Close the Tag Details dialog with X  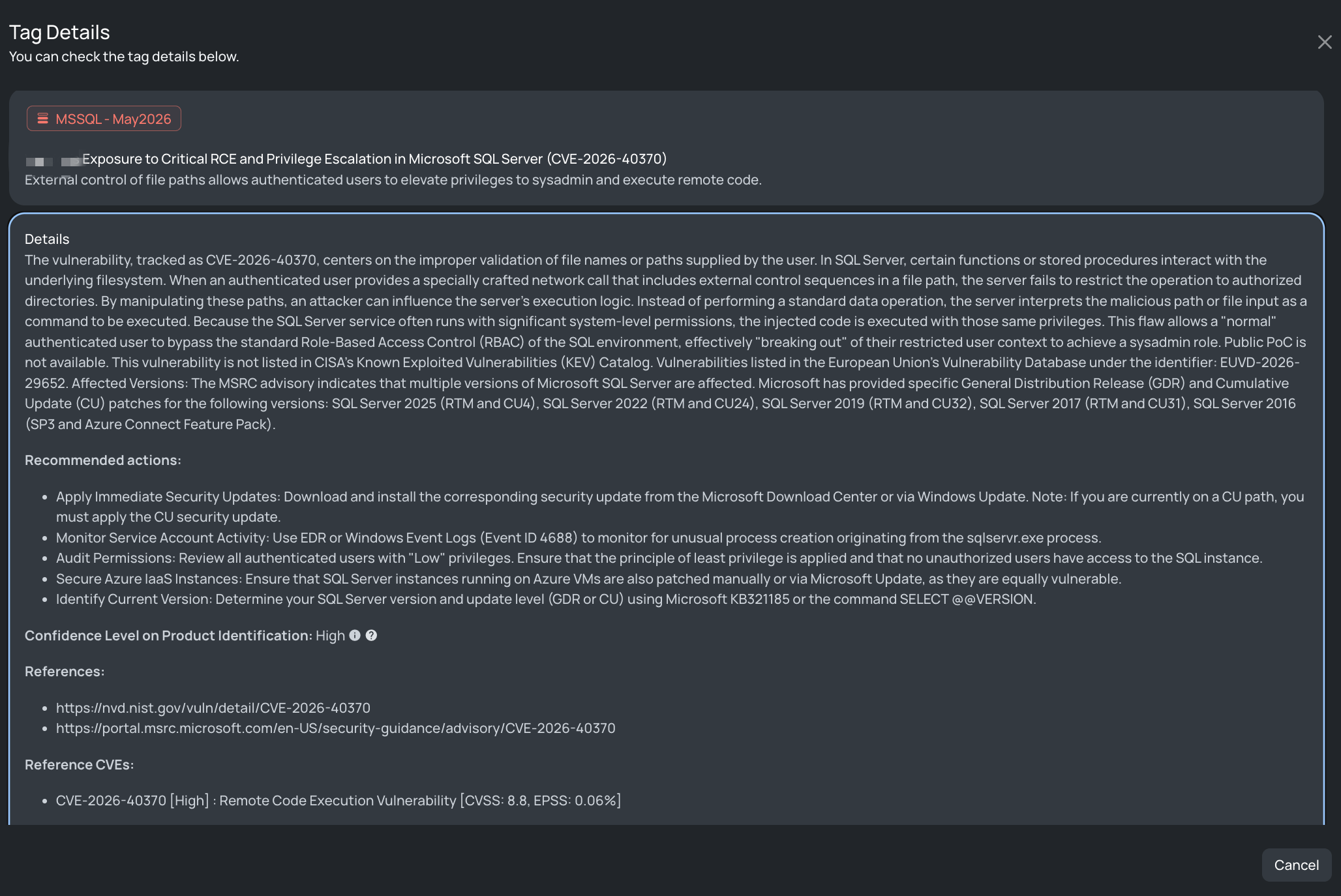pos(1324,42)
